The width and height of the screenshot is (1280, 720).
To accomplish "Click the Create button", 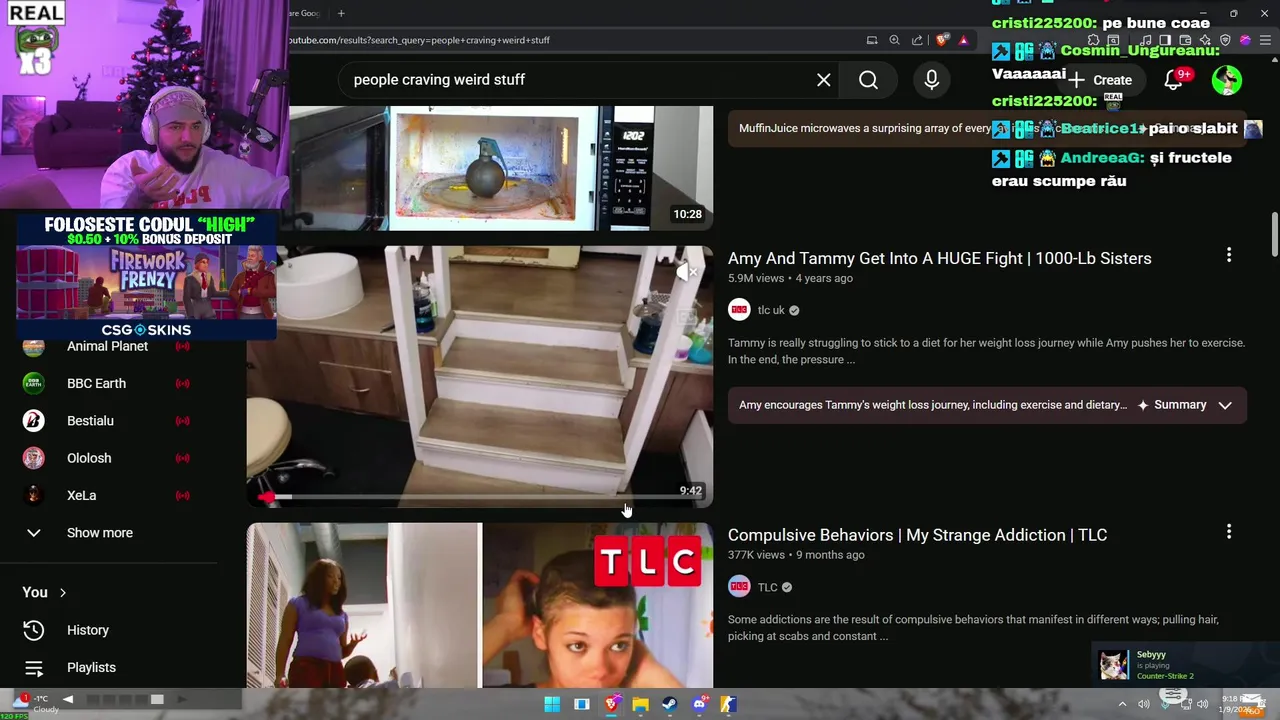I will click(x=1100, y=80).
